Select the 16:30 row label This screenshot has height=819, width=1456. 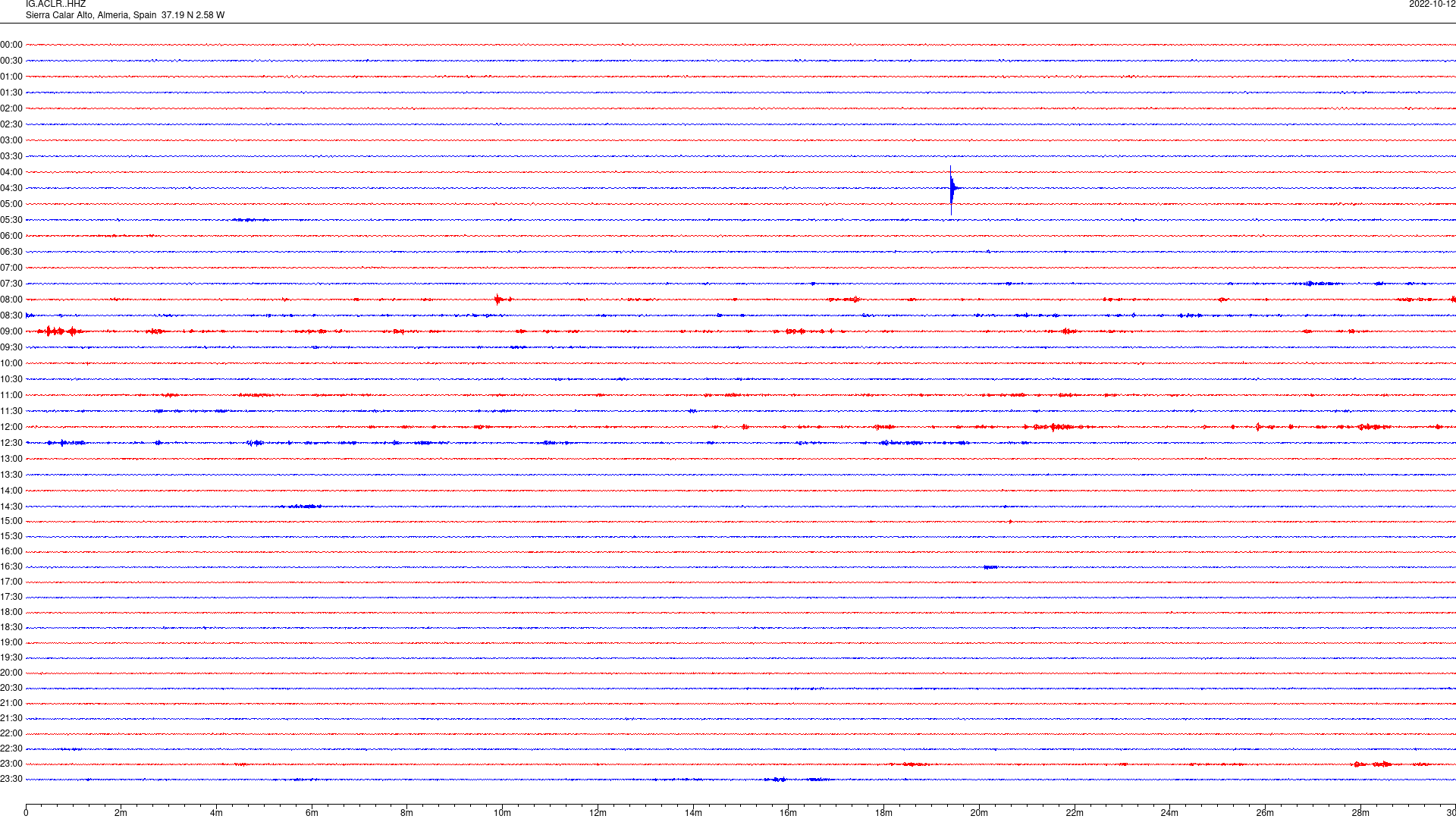coord(11,566)
